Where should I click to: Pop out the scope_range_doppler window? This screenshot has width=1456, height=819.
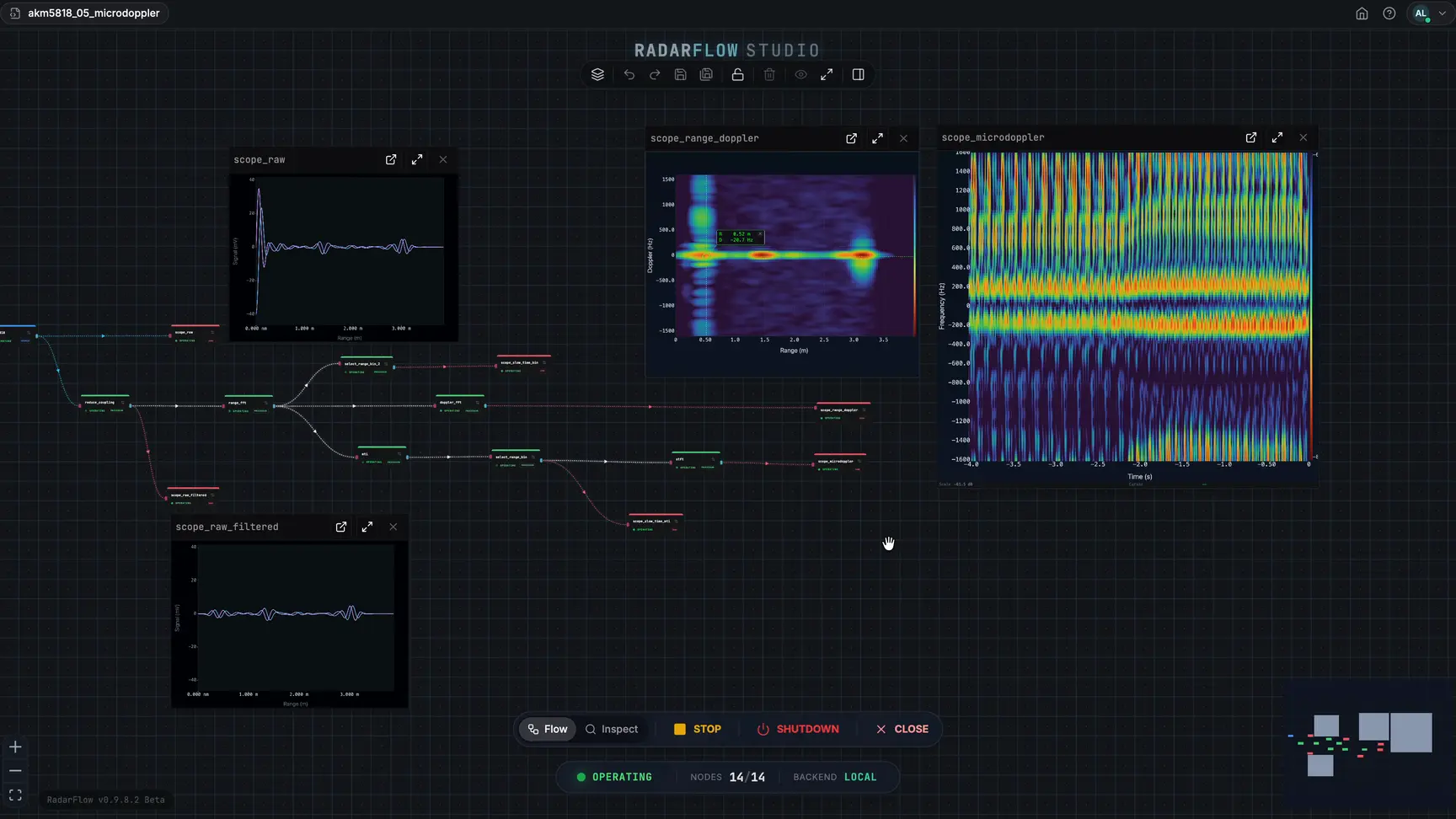pos(851,138)
